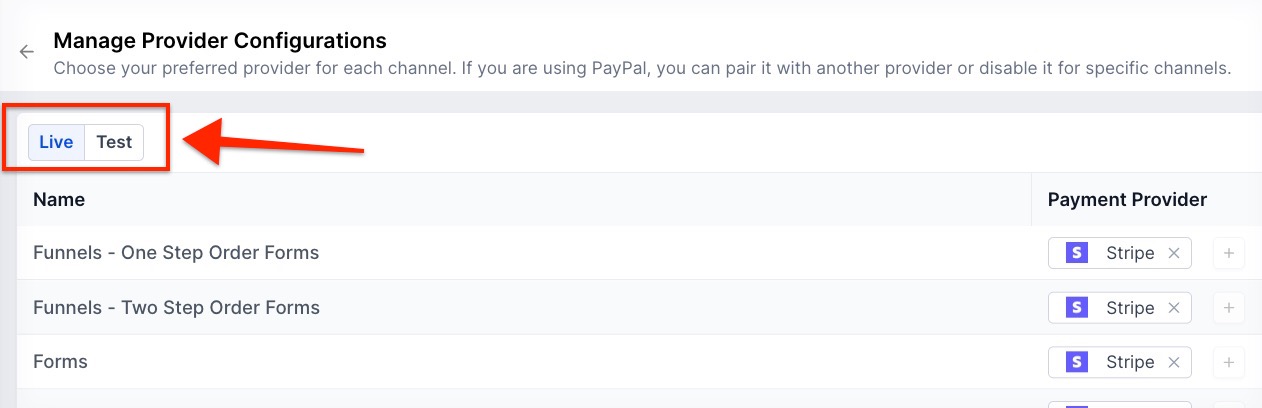Image resolution: width=1262 pixels, height=408 pixels.
Task: Open Stripe provider chip for One Step Forms
Action: point(1129,253)
